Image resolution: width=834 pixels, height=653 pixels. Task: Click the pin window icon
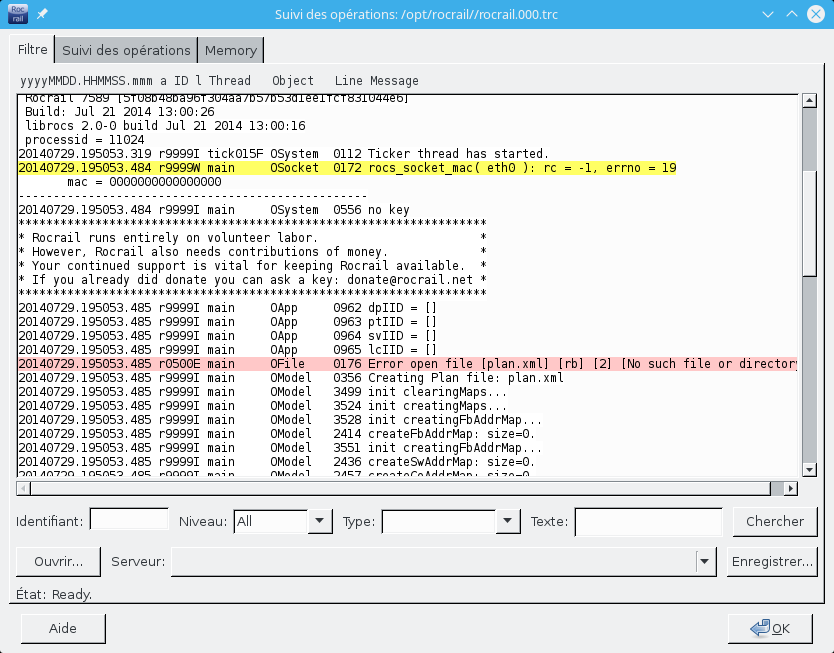coord(41,16)
